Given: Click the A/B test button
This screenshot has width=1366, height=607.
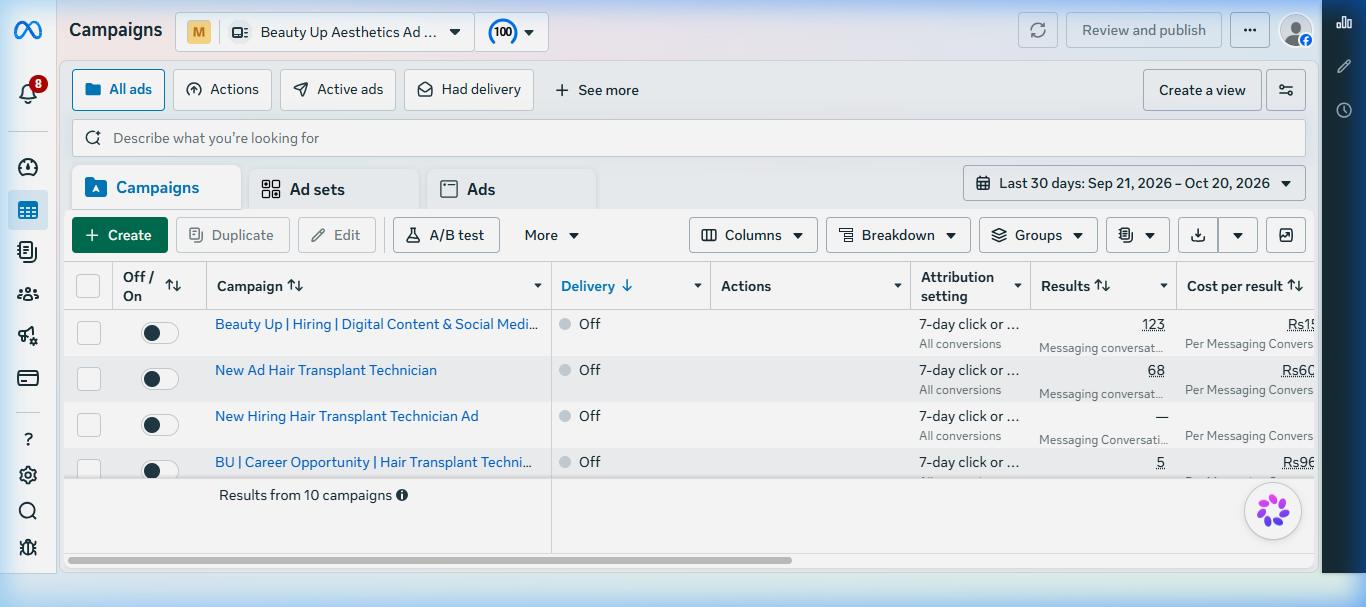Looking at the screenshot, I should pyautogui.click(x=446, y=235).
